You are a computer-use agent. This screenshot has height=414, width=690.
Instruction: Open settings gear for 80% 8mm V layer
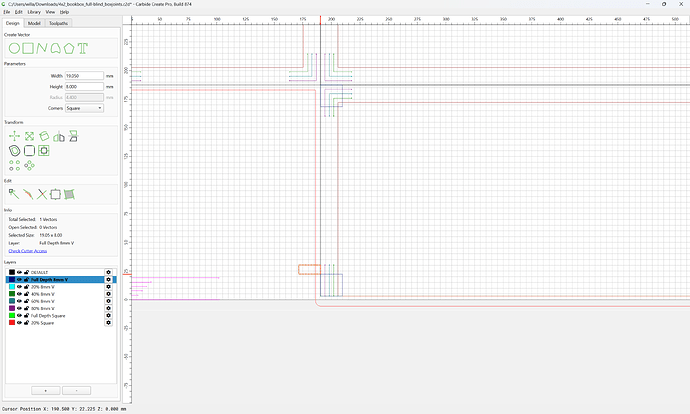(108, 308)
